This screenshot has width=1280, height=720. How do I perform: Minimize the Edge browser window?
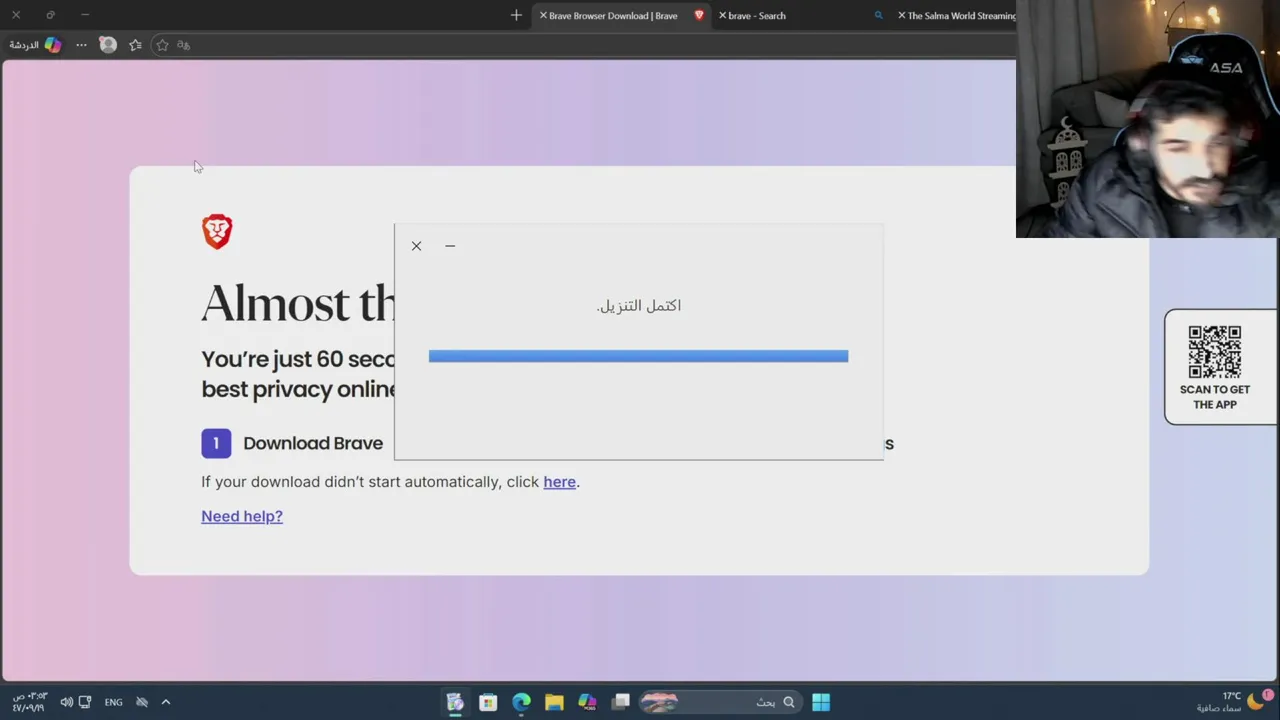[85, 15]
